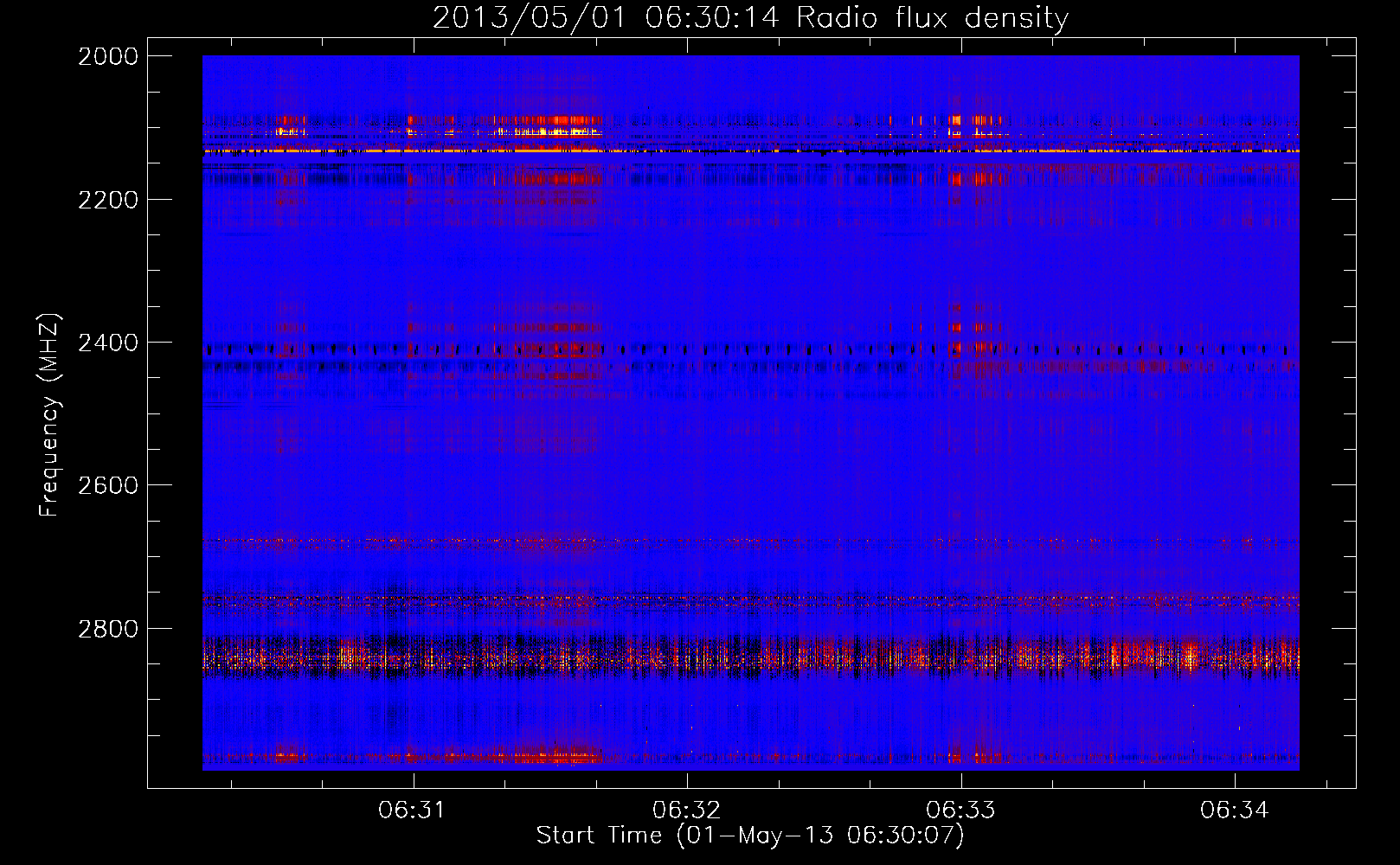This screenshot has width=1400, height=865.
Task: Click the 06:32 time tick label
Action: click(x=686, y=810)
